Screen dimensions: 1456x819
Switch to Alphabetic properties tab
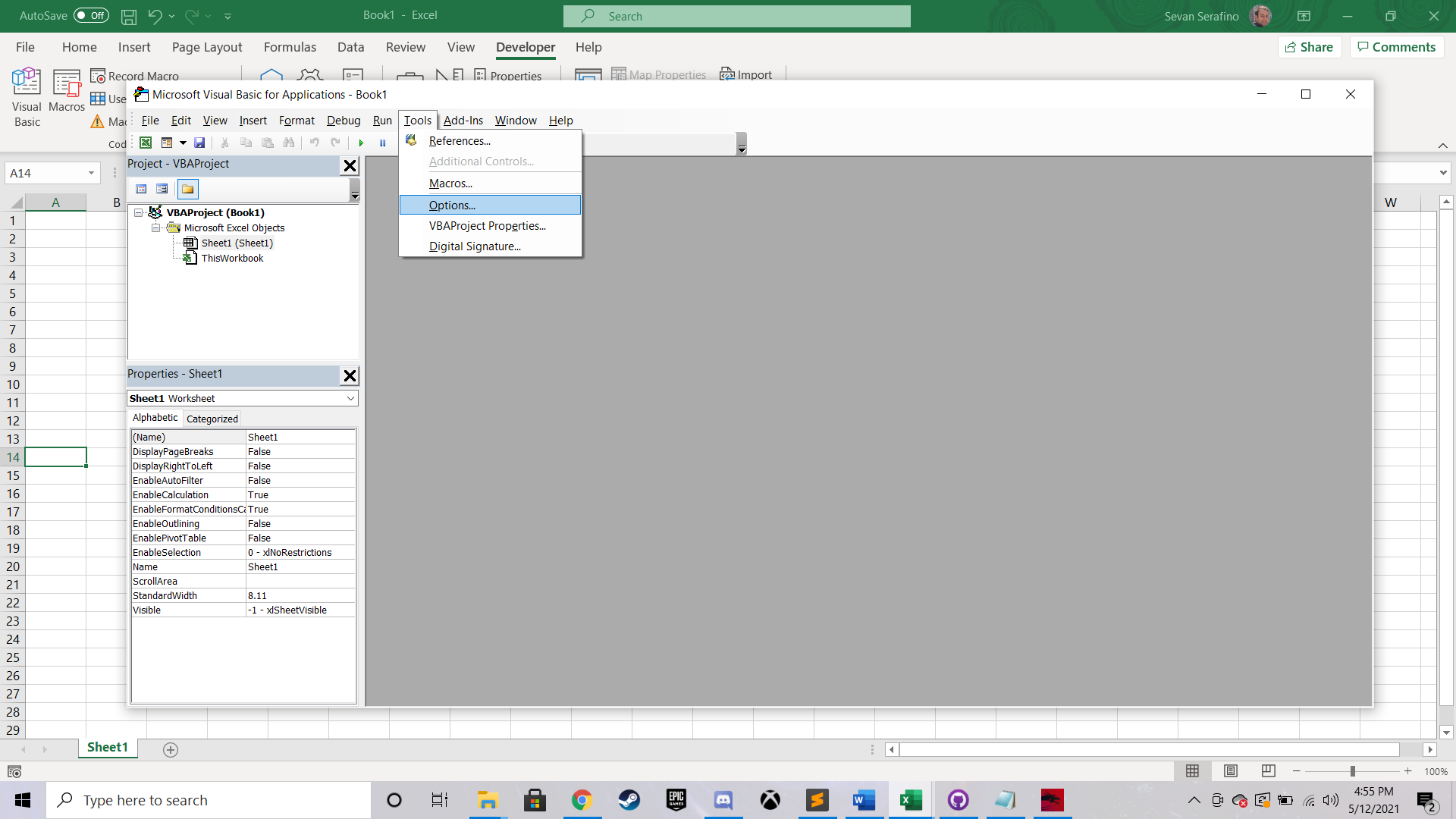tap(154, 417)
